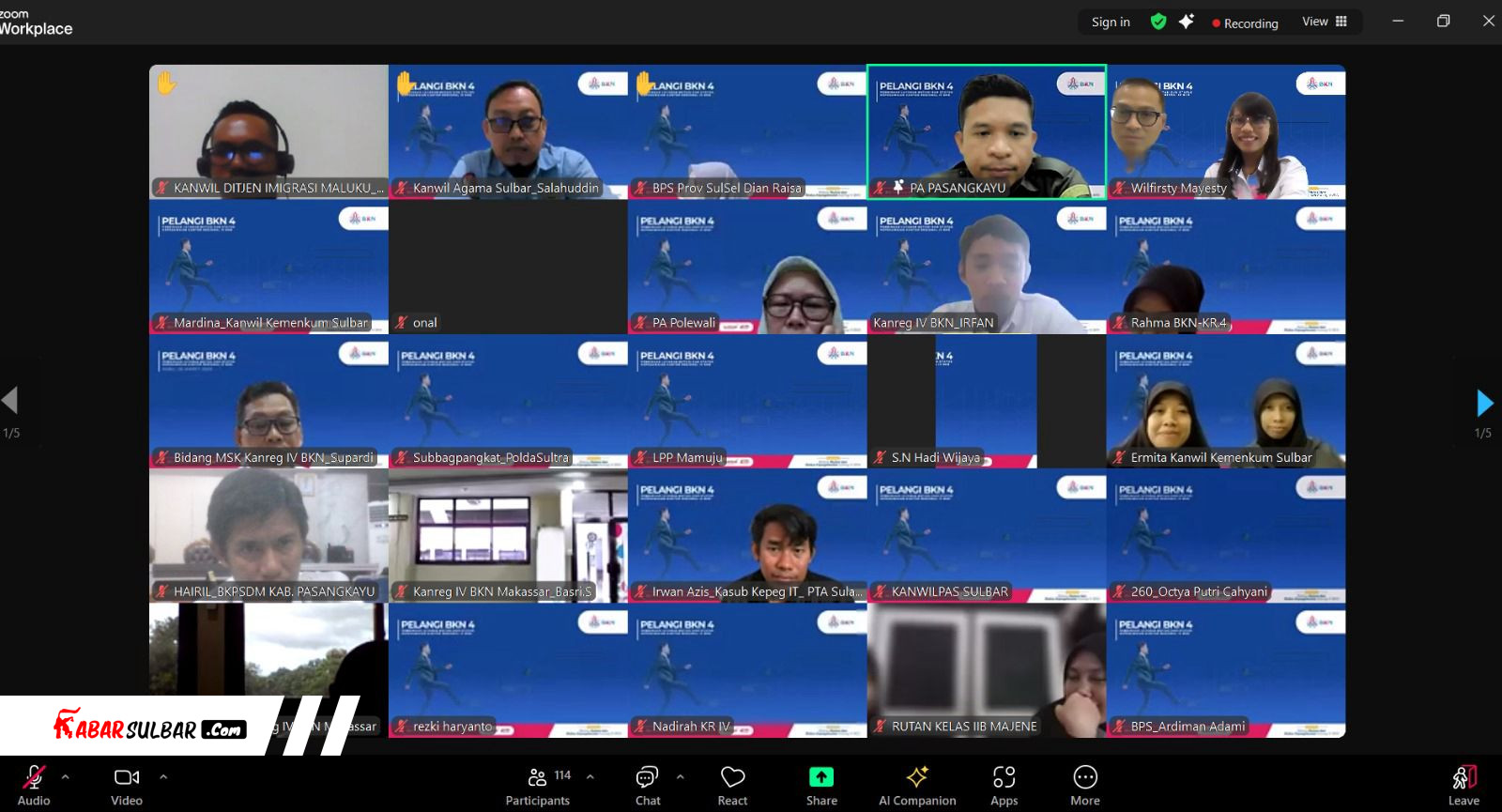Screen dimensions: 1502x812
Task: Start screen Share
Action: (x=821, y=784)
